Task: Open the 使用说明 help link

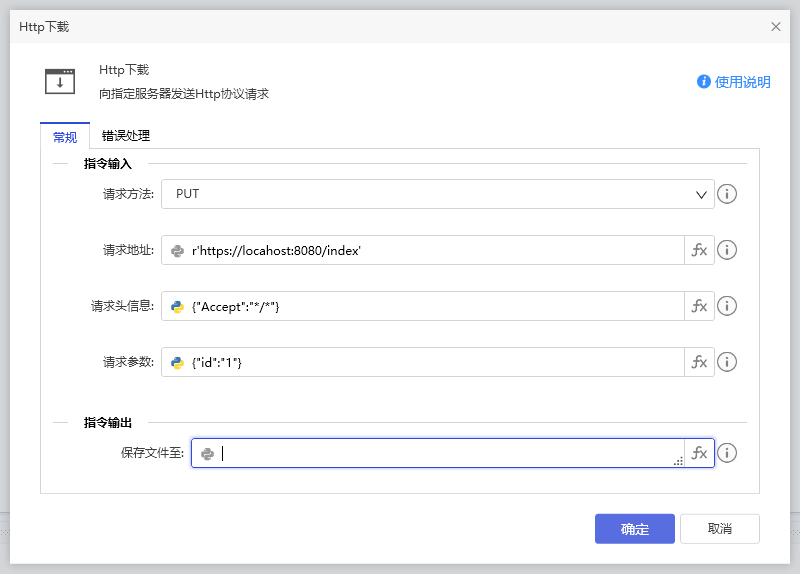Action: [x=734, y=82]
